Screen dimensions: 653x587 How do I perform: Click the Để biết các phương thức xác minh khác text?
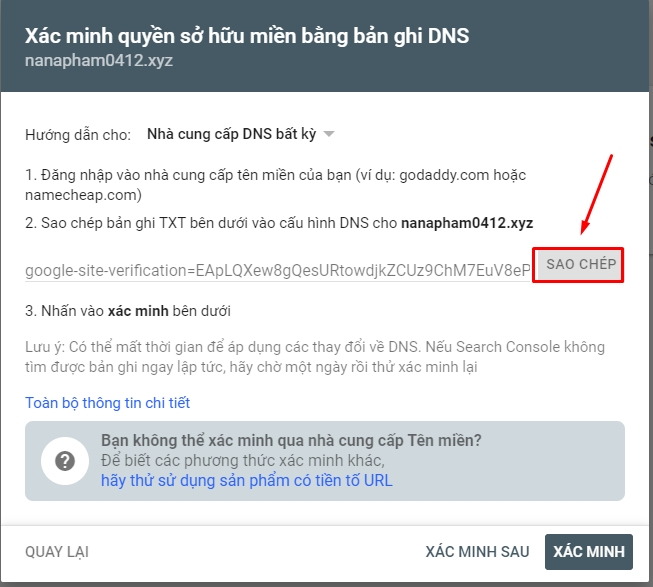(x=242, y=460)
